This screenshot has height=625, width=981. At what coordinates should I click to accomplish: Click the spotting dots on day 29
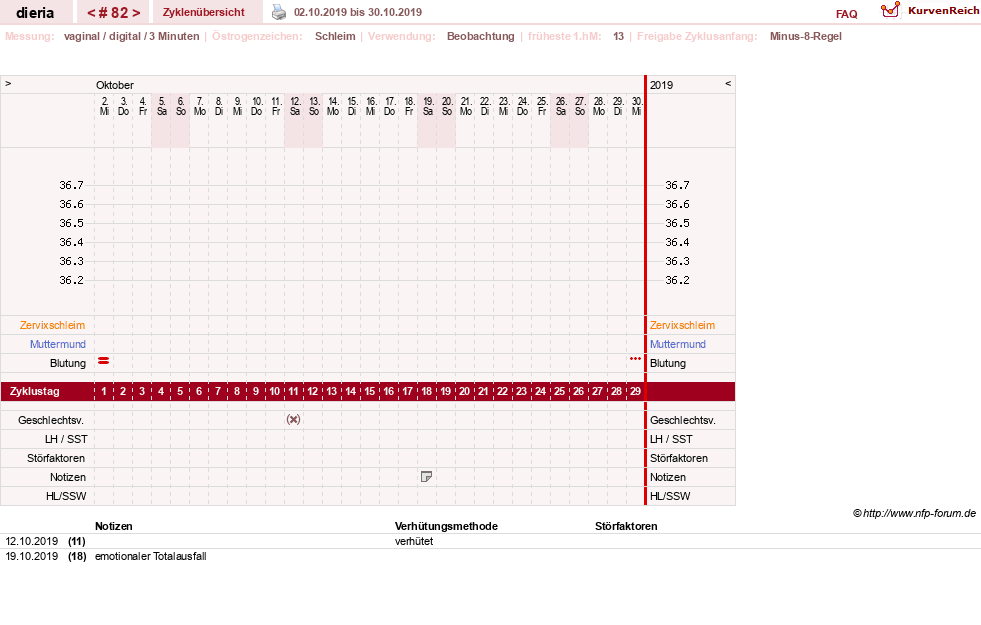coord(635,358)
